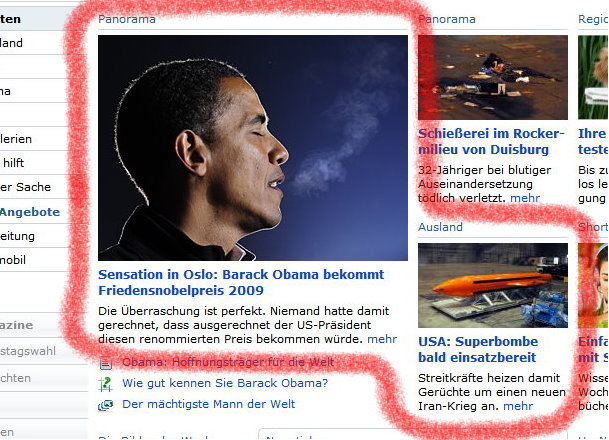Open Der mächtigste Mann der Welt gallery link
Screen dimensions: 609x440
coord(209,404)
